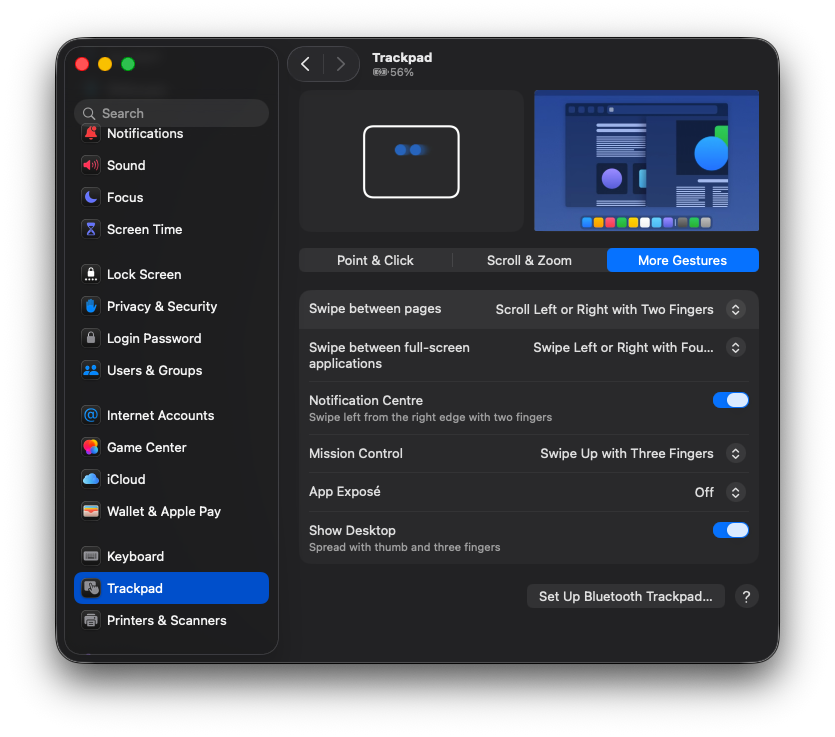
Task: Click the Notifications bell icon in sidebar
Action: click(91, 134)
